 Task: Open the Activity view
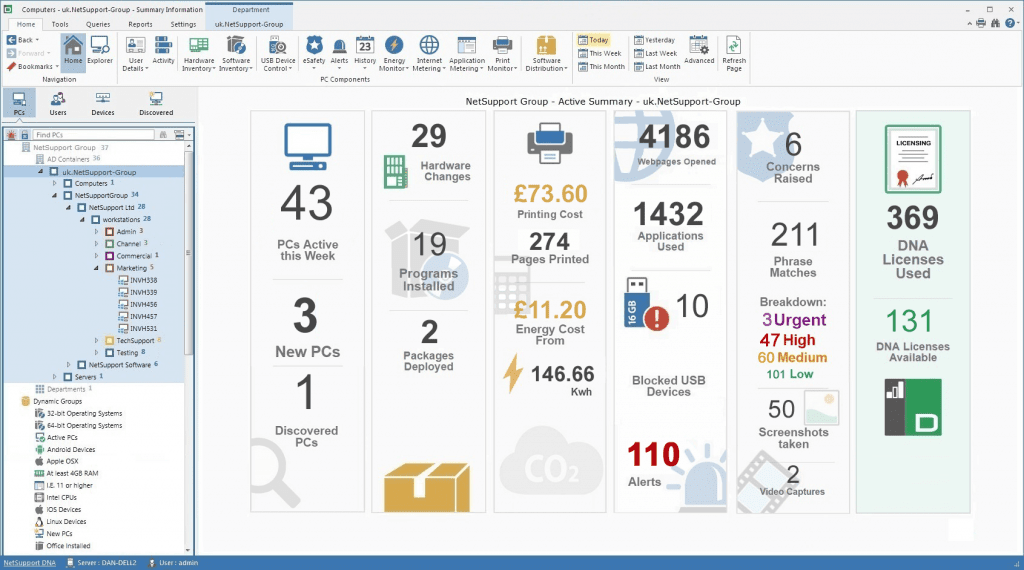(163, 50)
